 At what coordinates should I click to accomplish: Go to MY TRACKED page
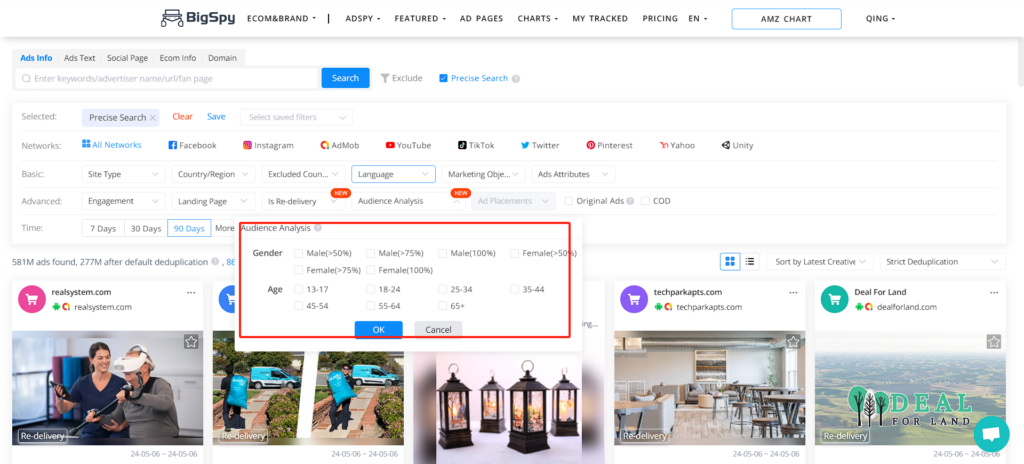coord(600,18)
